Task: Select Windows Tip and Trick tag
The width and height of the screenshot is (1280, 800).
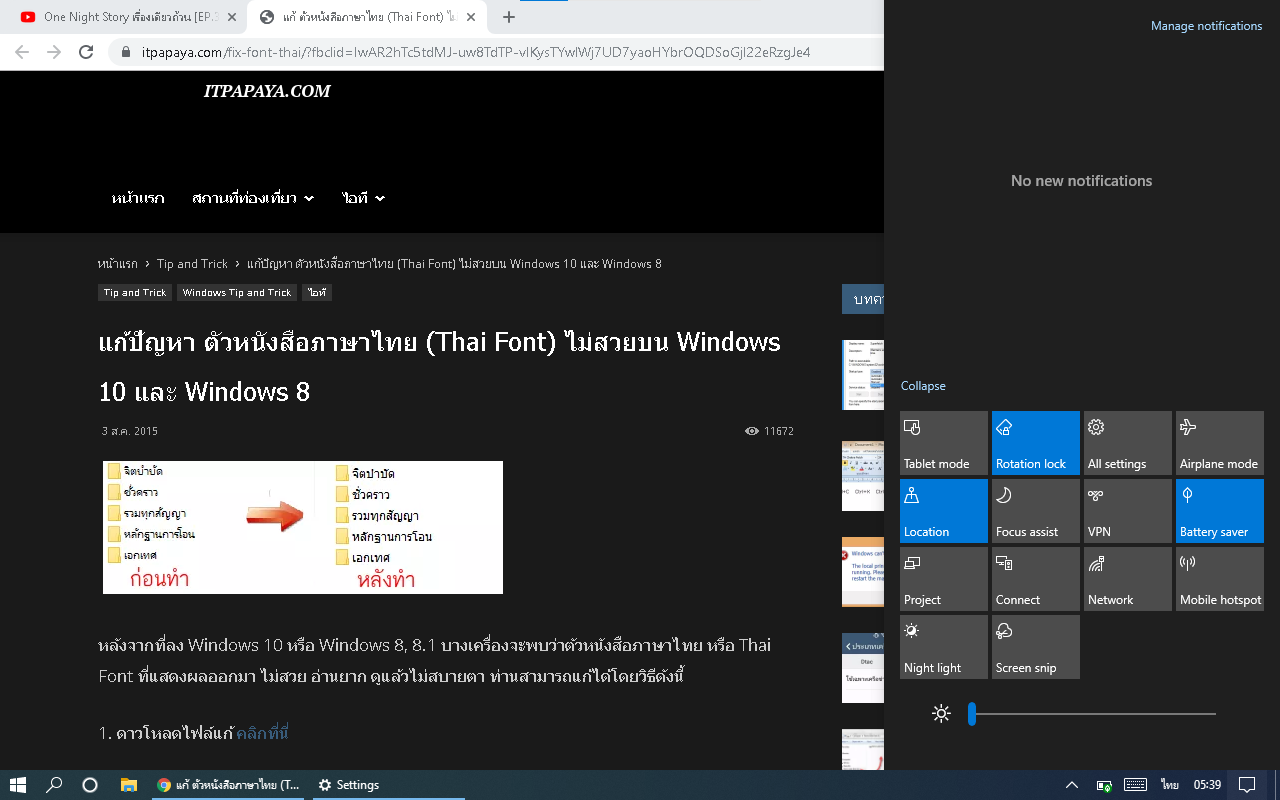Action: coord(237,293)
